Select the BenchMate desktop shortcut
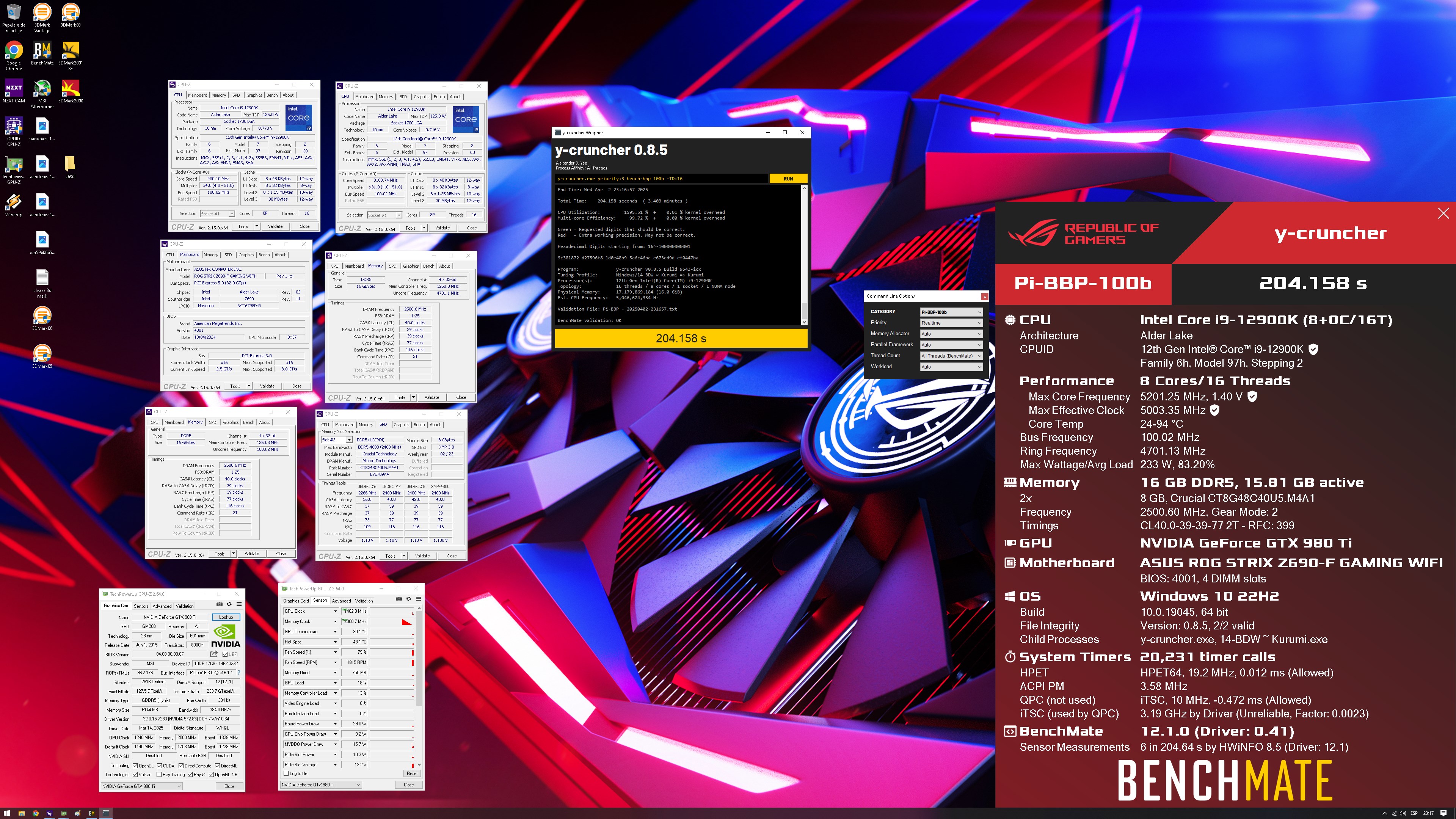The width and height of the screenshot is (1456, 819). click(x=42, y=54)
